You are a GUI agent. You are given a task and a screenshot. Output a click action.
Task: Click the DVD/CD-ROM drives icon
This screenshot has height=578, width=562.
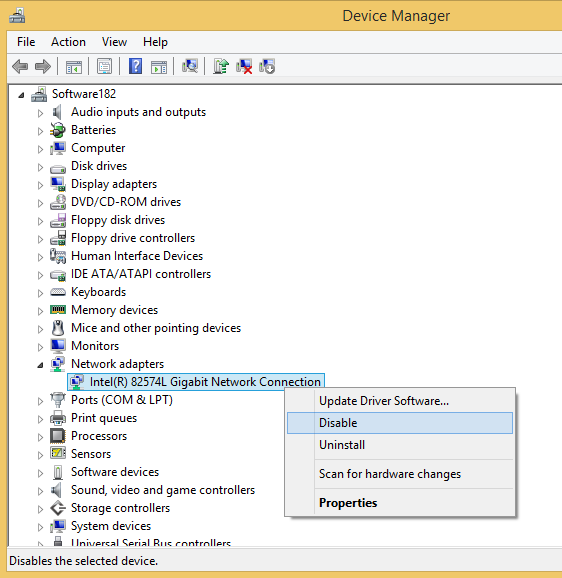[58, 202]
